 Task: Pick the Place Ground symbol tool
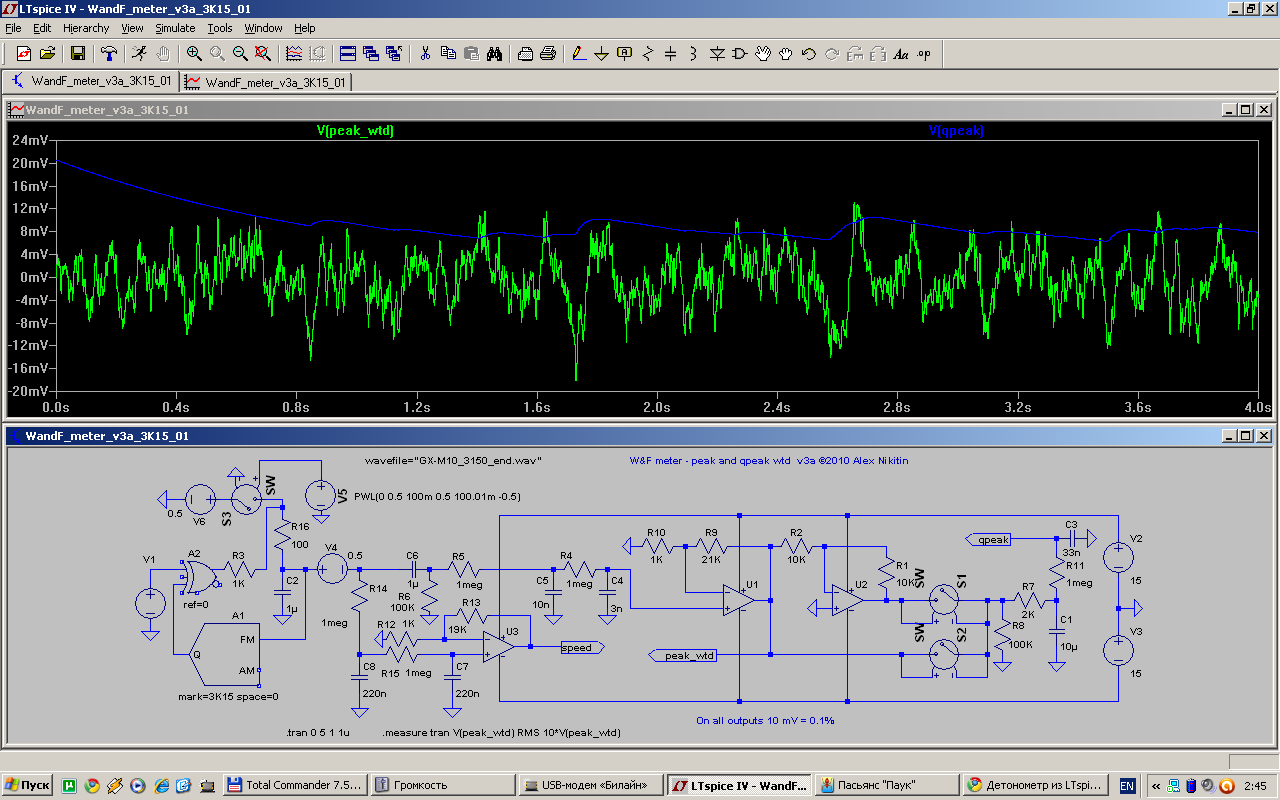coord(601,54)
